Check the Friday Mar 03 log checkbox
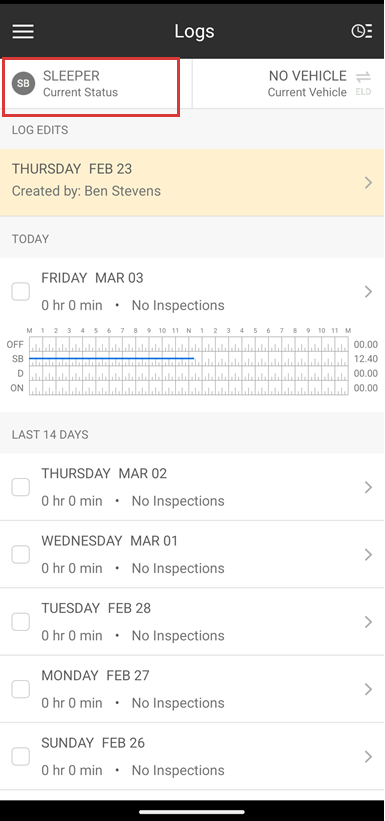This screenshot has width=385, height=821. pyautogui.click(x=21, y=292)
